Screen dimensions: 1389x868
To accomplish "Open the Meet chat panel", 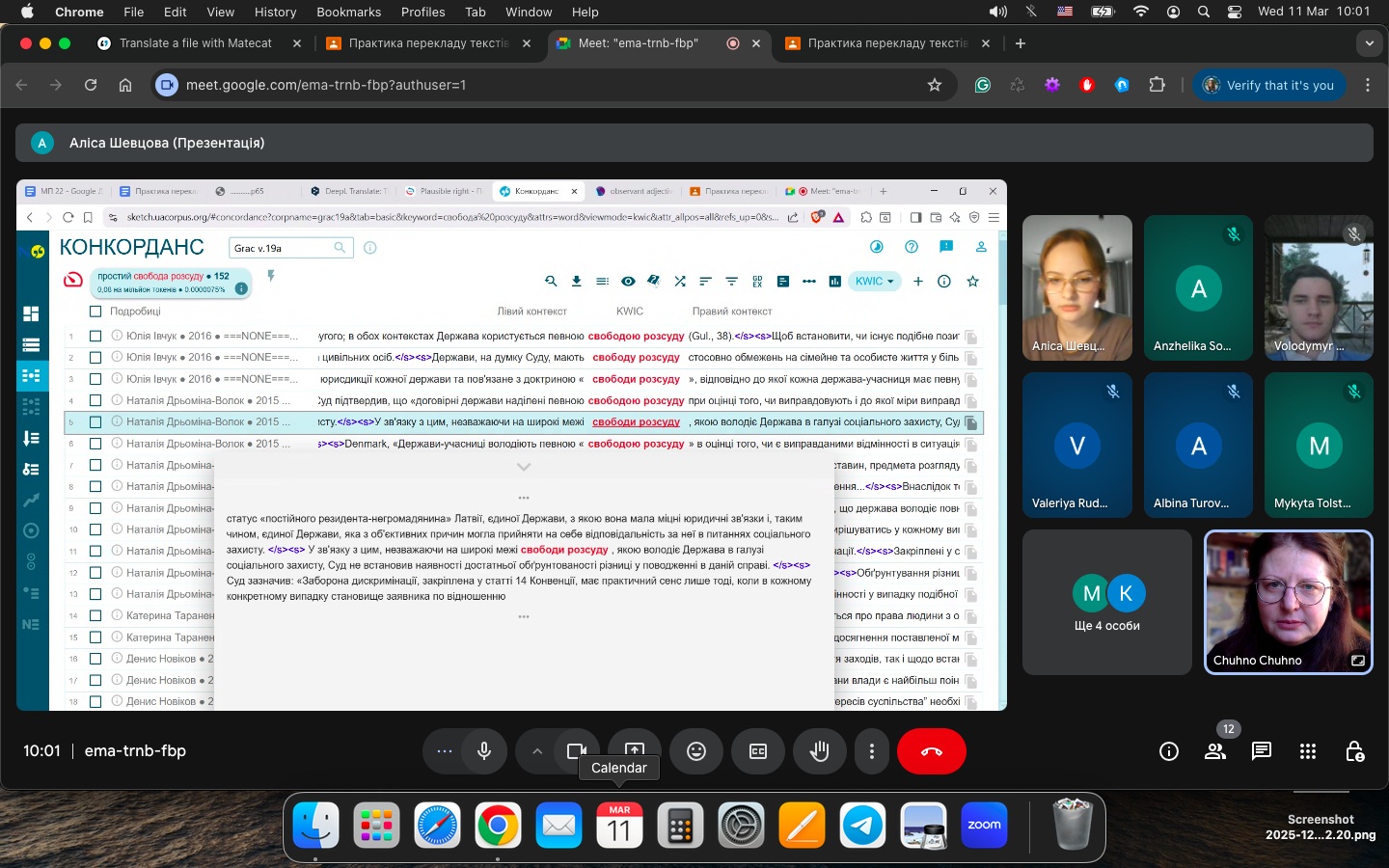I will click(1261, 751).
